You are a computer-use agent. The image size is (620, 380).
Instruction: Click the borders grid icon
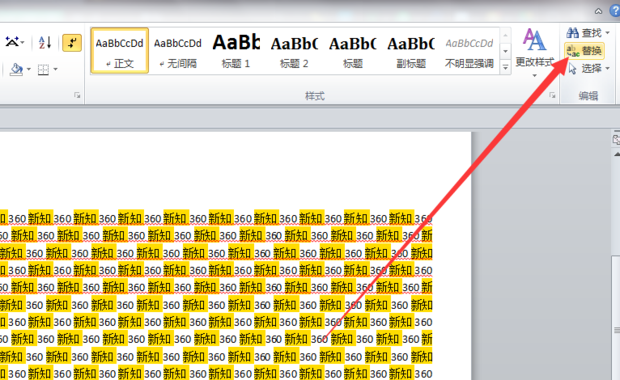43,70
